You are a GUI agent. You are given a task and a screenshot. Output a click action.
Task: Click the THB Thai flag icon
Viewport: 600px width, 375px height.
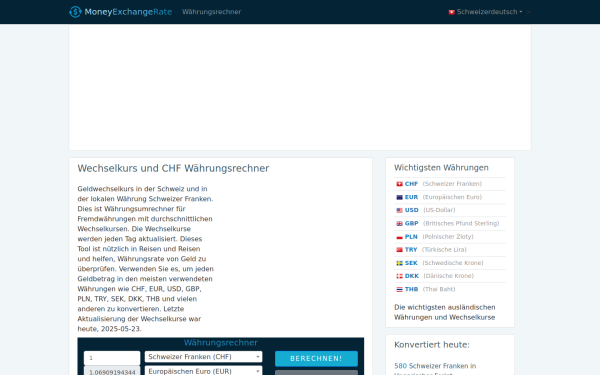399,290
